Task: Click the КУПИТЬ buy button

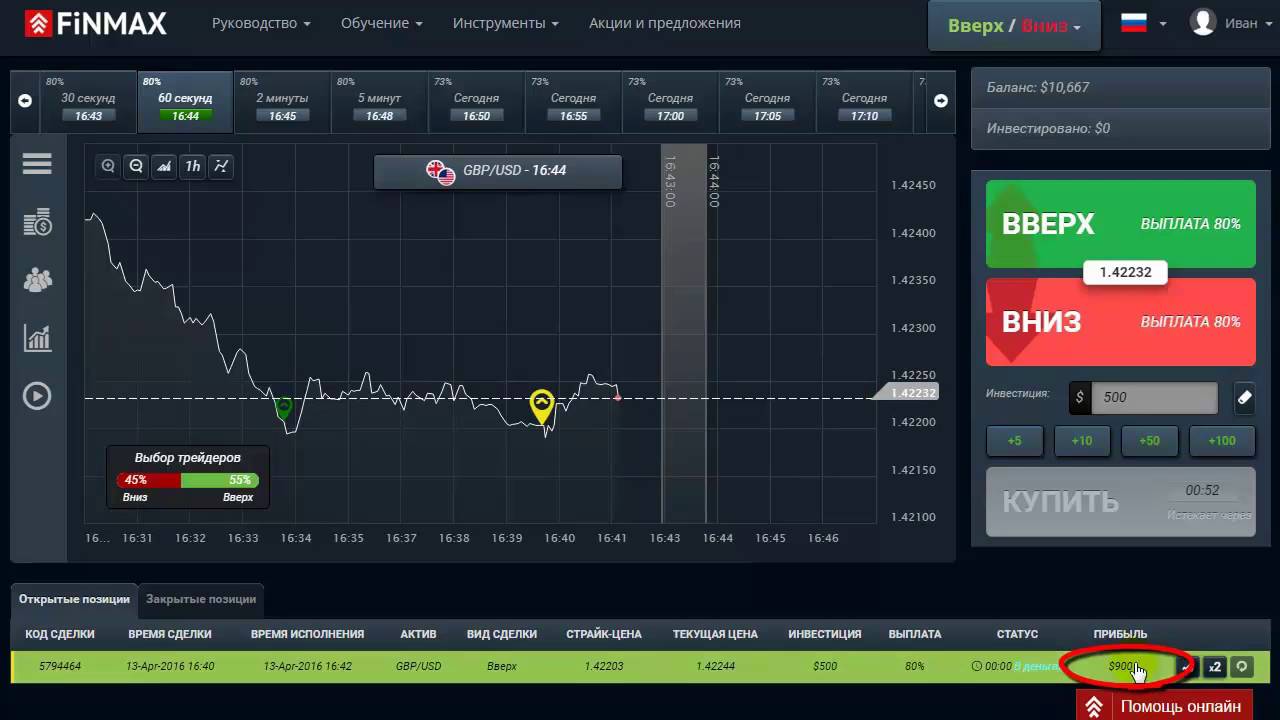Action: pos(1120,502)
